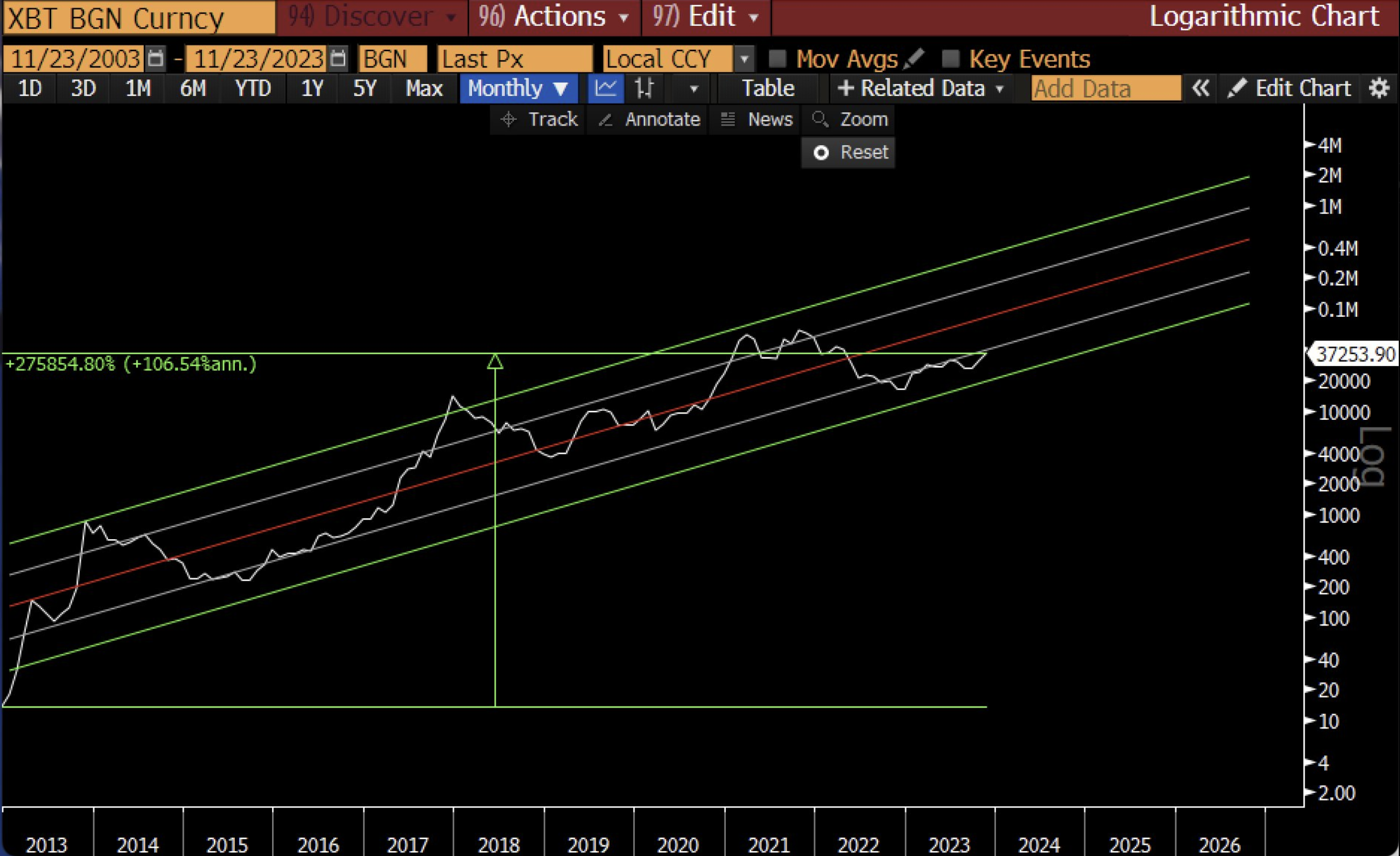This screenshot has width=1400, height=856.
Task: Open the Local CCY currency dropdown
Action: point(744,59)
